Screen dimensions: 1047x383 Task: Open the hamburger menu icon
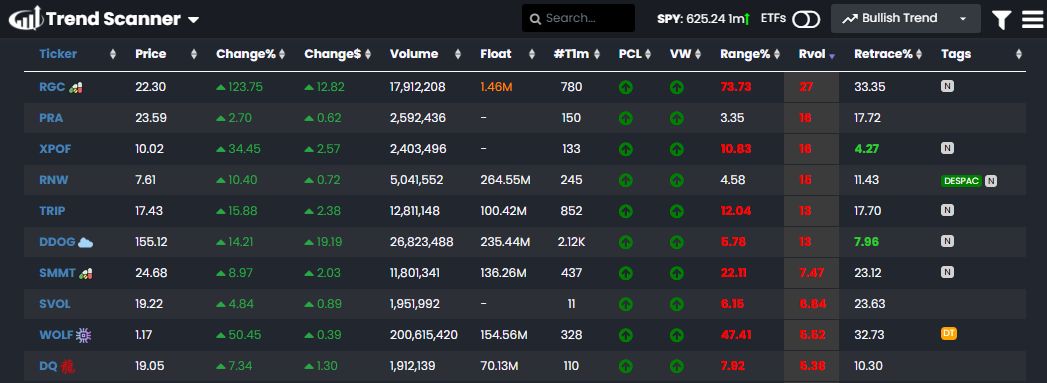1032,19
